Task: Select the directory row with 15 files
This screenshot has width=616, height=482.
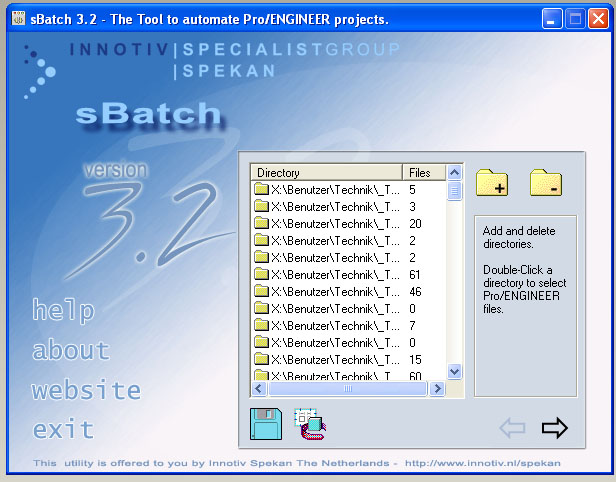Action: point(348,359)
